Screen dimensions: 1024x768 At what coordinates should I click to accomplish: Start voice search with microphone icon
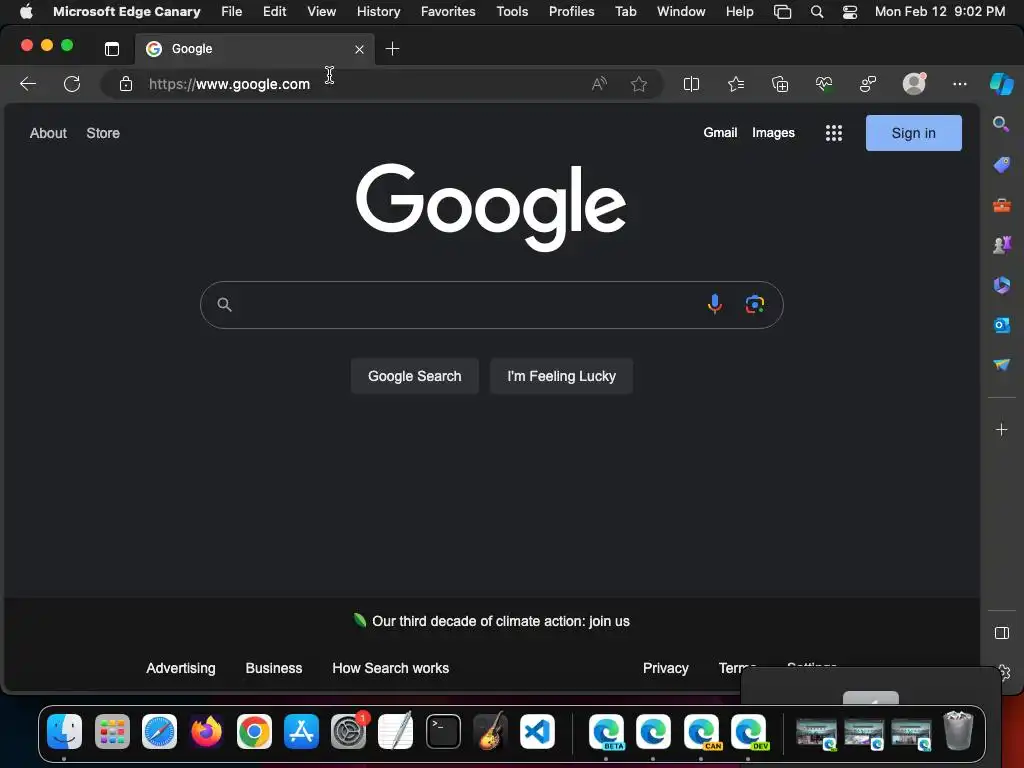pyautogui.click(x=714, y=304)
